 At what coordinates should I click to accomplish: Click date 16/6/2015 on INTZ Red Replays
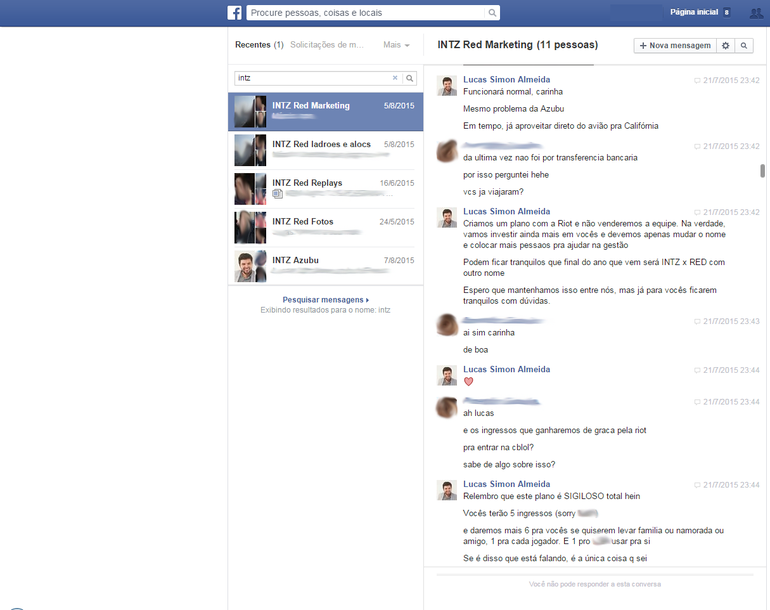(x=397, y=183)
